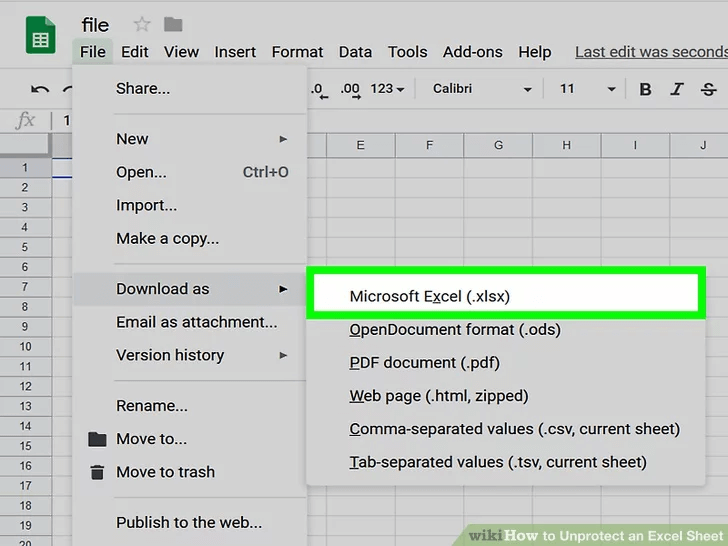Open the Add-ons menu
Image resolution: width=728 pixels, height=546 pixels.
tap(472, 52)
